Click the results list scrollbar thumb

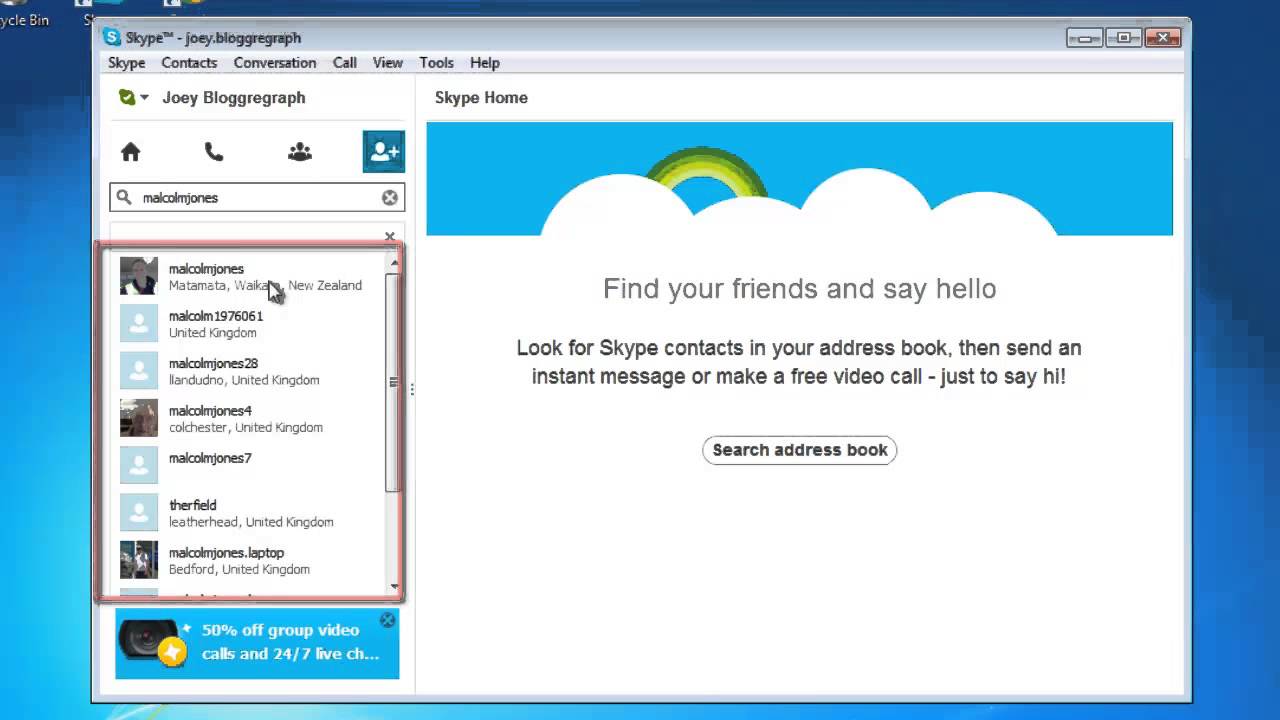(394, 381)
